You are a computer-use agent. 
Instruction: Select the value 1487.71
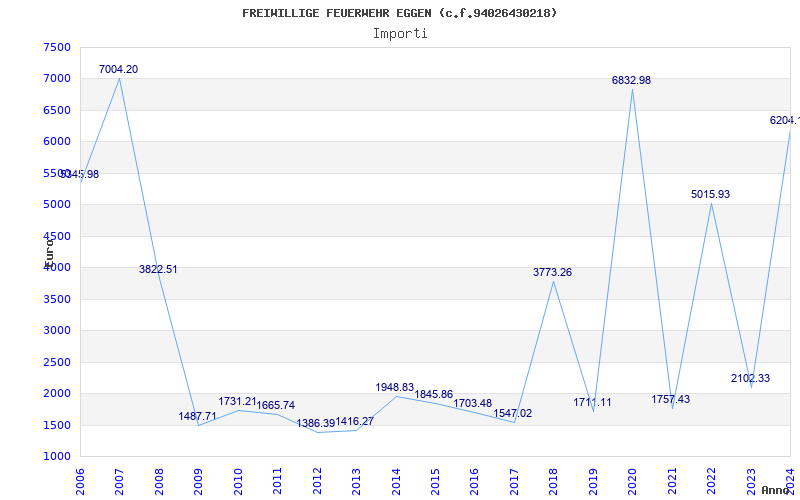[197, 416]
